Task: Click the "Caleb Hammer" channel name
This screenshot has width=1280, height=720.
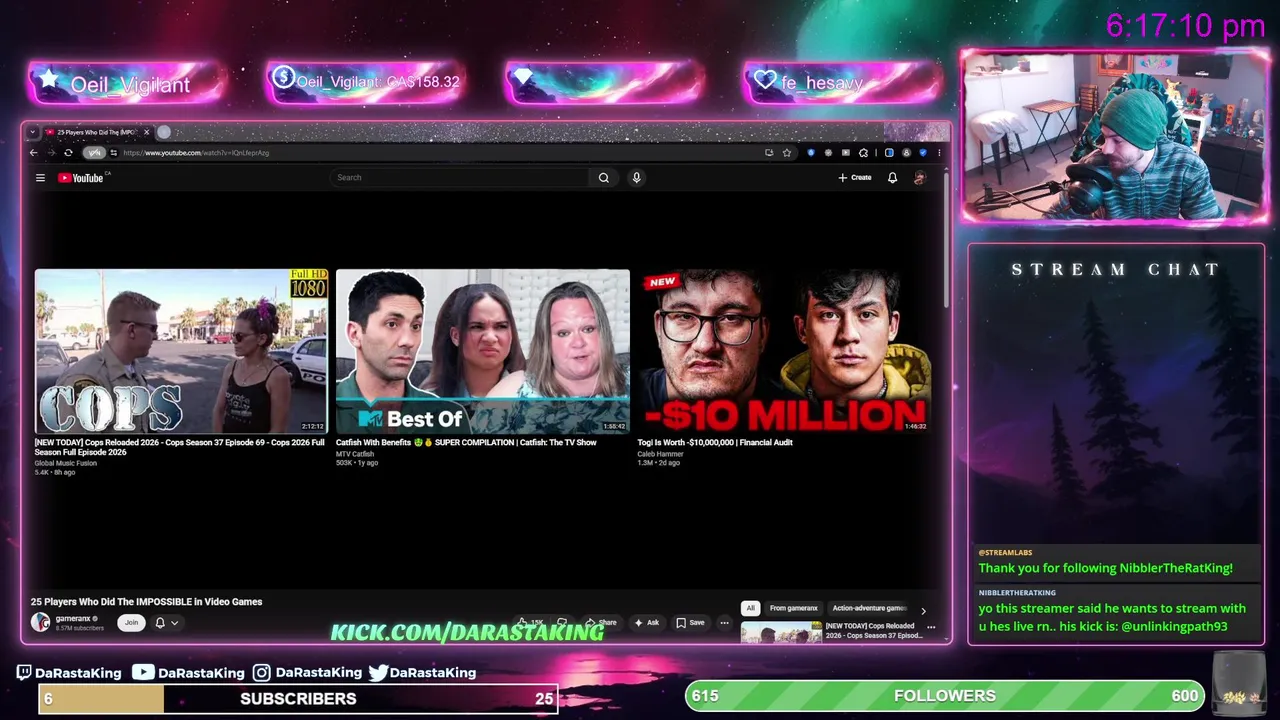Action: [660, 454]
